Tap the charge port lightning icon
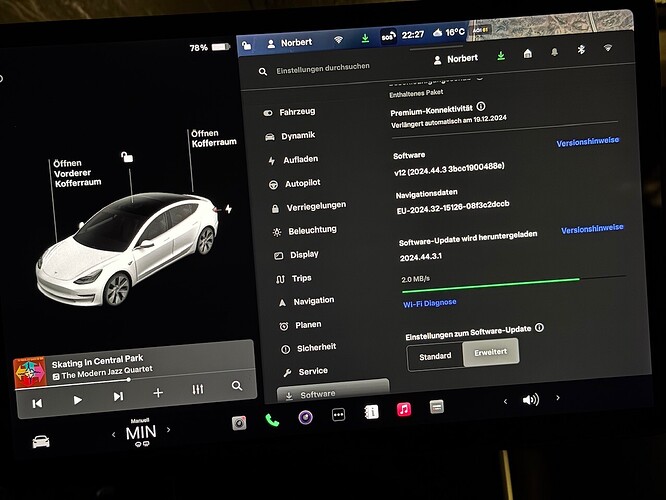The height and width of the screenshot is (500, 666). click(229, 209)
